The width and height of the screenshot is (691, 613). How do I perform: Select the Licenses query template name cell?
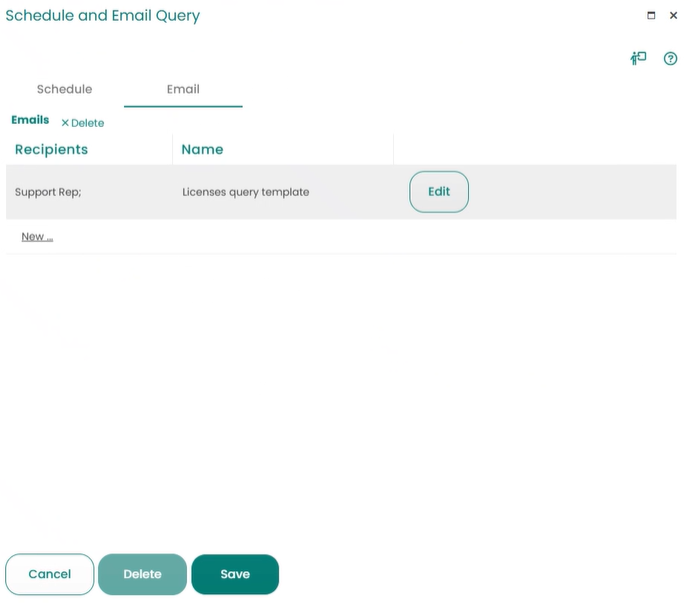245,192
